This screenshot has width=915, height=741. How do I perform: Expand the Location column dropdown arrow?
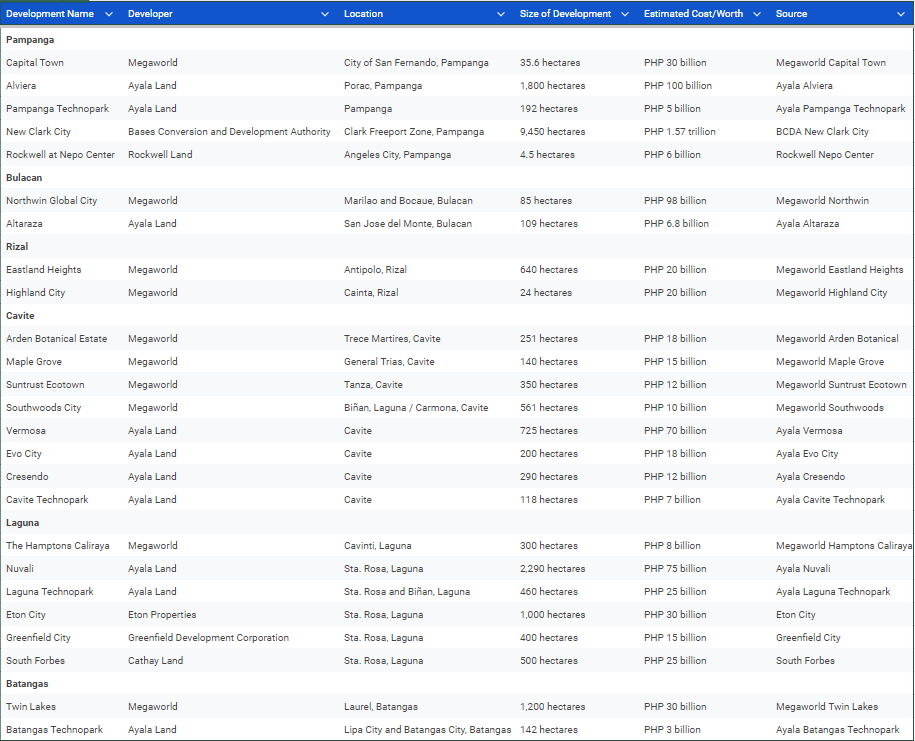pos(501,14)
